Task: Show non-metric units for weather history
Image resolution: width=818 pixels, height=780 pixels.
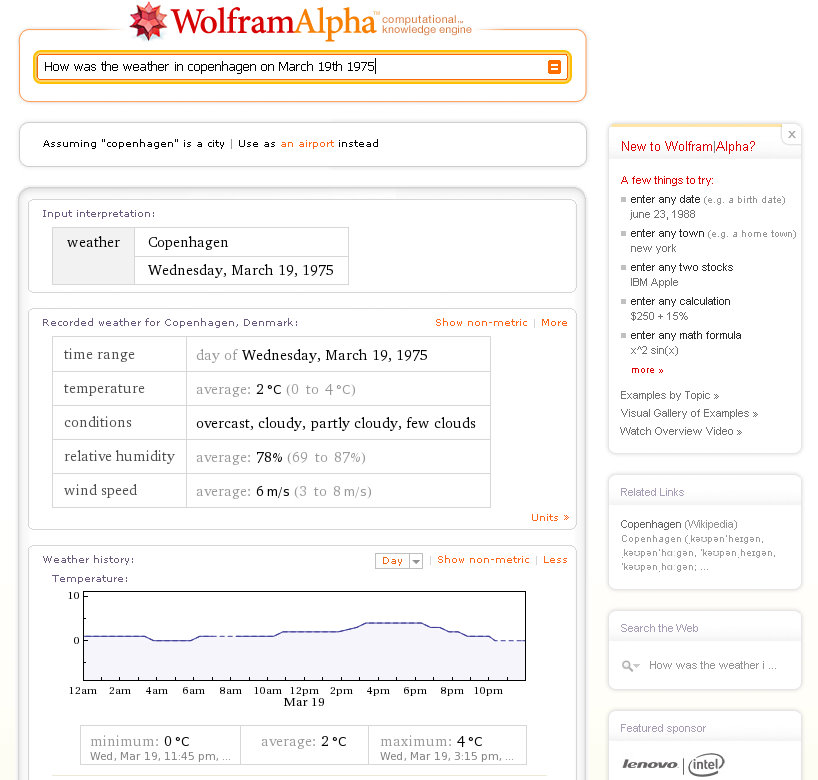Action: [483, 559]
